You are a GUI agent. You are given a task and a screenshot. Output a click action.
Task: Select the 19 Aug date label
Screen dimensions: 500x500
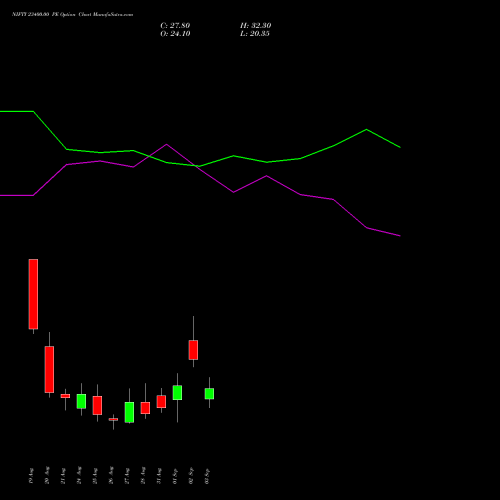coord(31,476)
